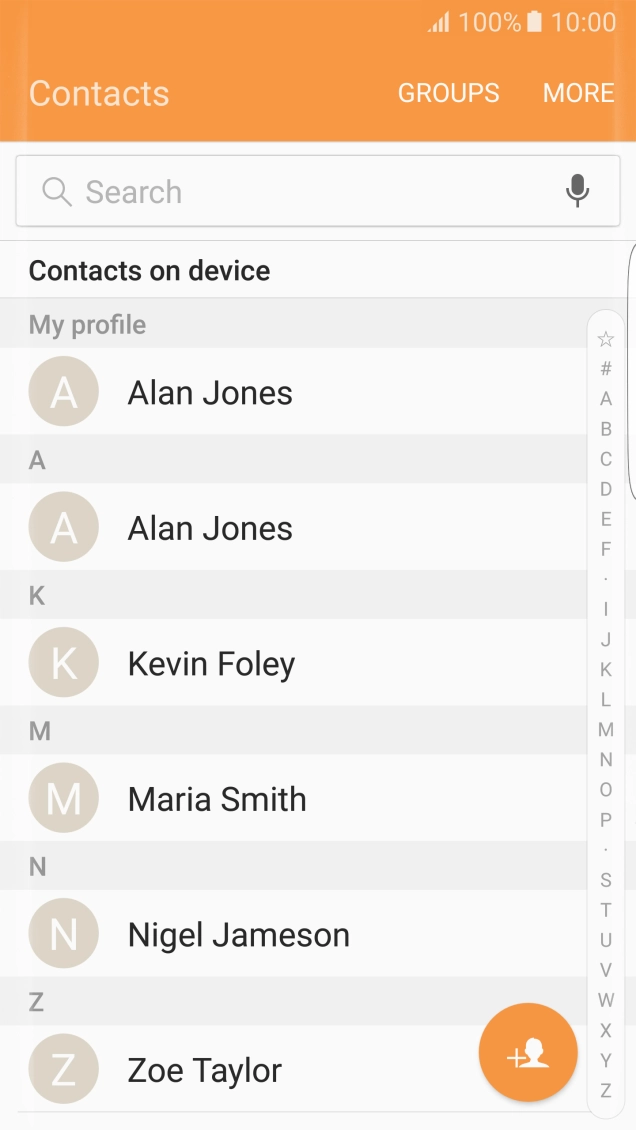Image resolution: width=636 pixels, height=1130 pixels.
Task: Tap the voice search microphone icon
Action: click(578, 191)
